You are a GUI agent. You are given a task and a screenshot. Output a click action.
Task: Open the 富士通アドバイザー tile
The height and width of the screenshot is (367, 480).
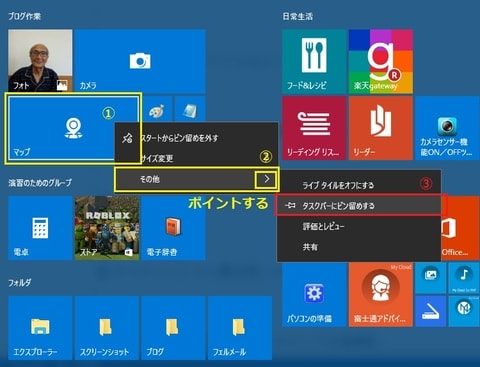click(381, 295)
